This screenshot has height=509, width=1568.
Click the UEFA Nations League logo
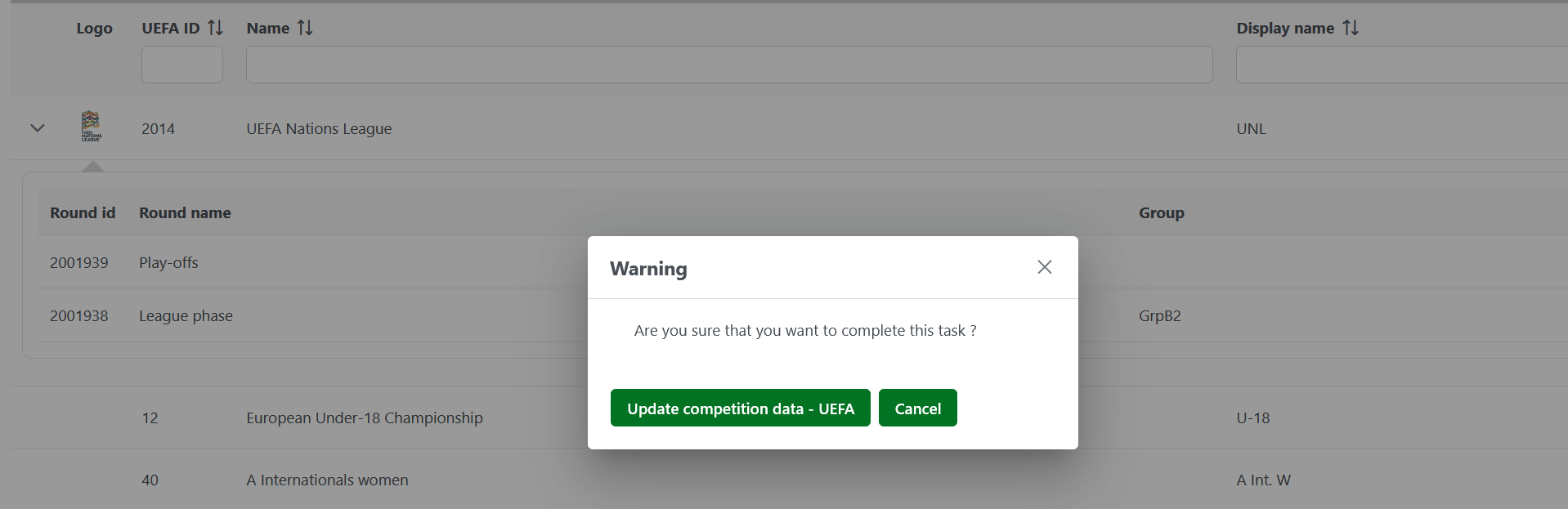(91, 127)
